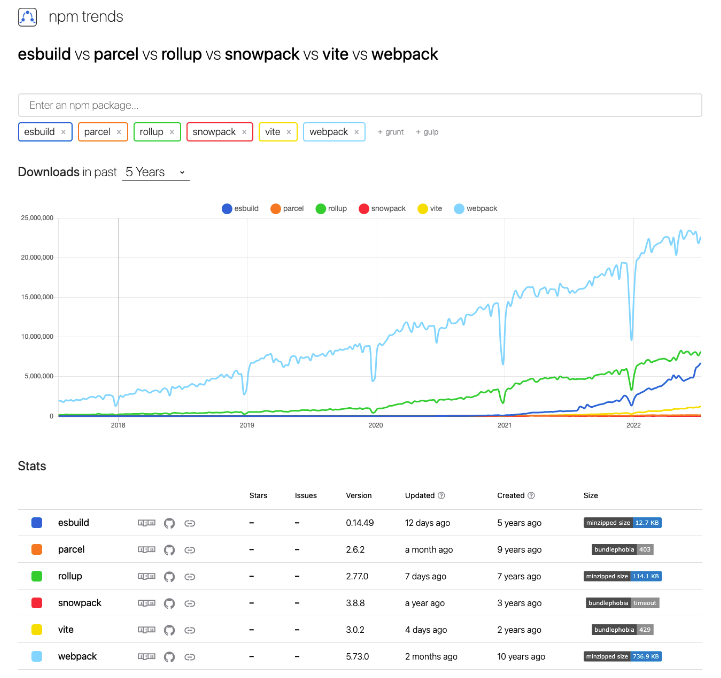Click the 2021 label on chart axis
Image resolution: width=721 pixels, height=678 pixels.
(x=504, y=425)
